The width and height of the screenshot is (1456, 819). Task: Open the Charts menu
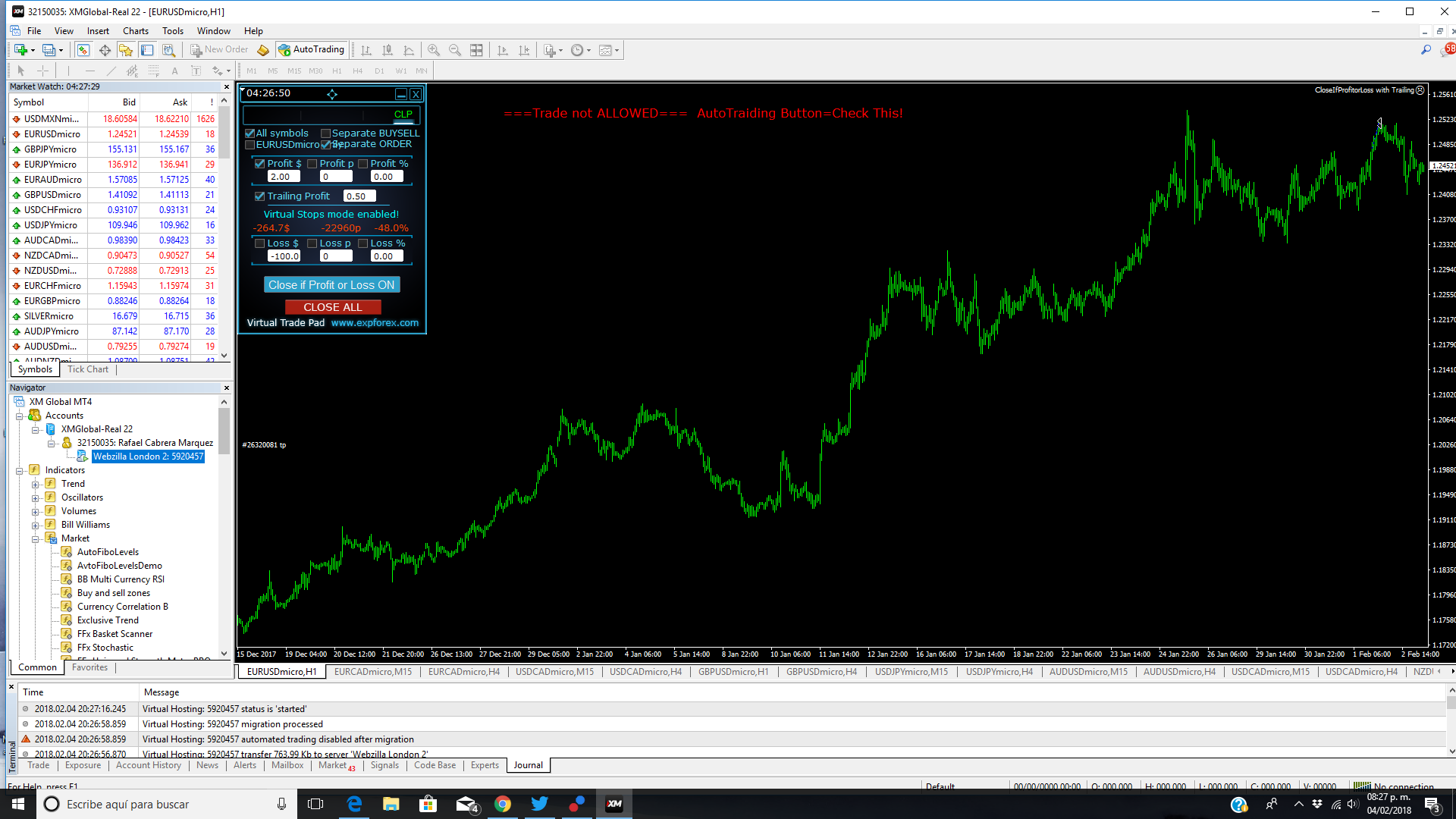(135, 31)
